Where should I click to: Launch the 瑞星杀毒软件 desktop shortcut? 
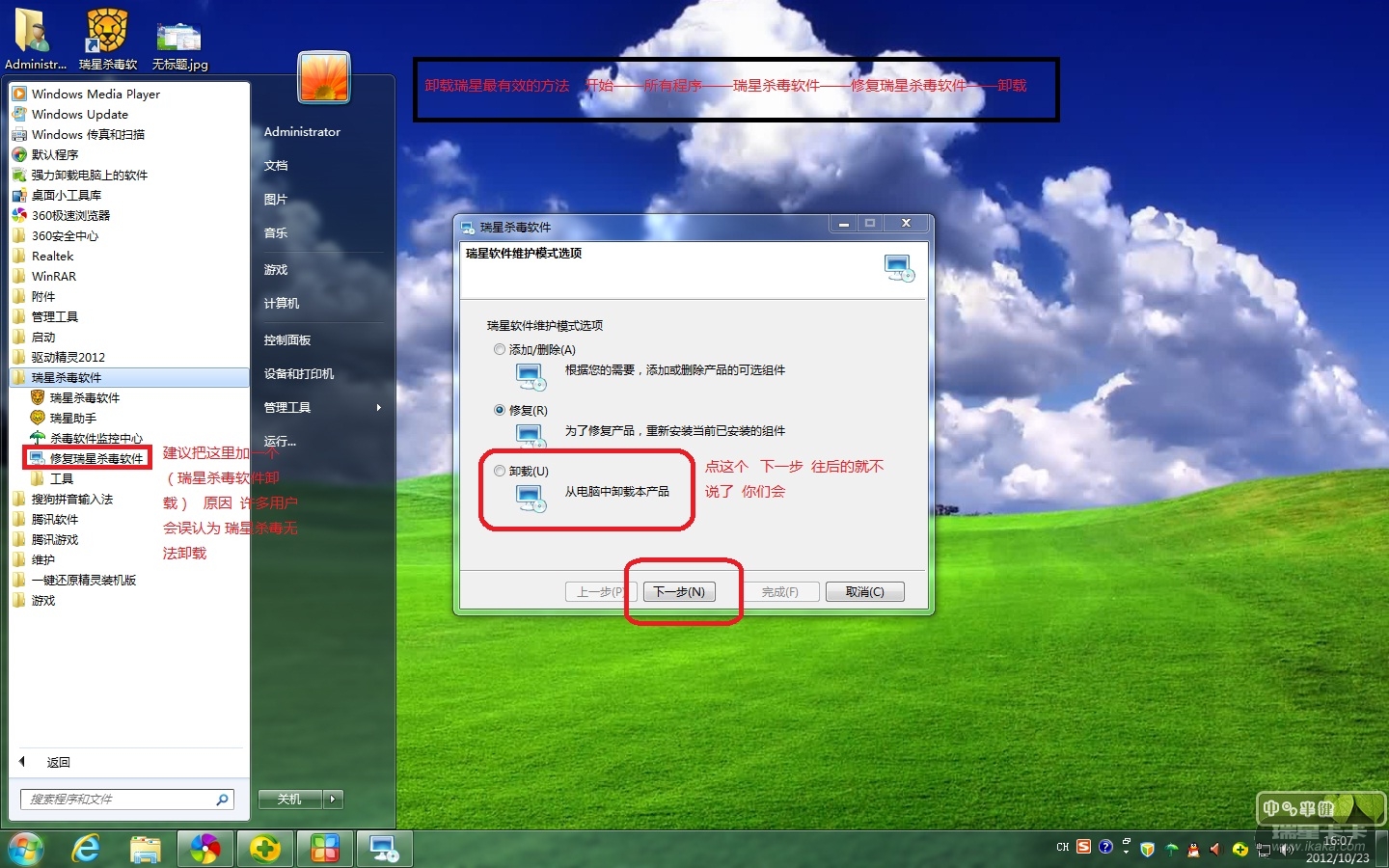coord(108,39)
